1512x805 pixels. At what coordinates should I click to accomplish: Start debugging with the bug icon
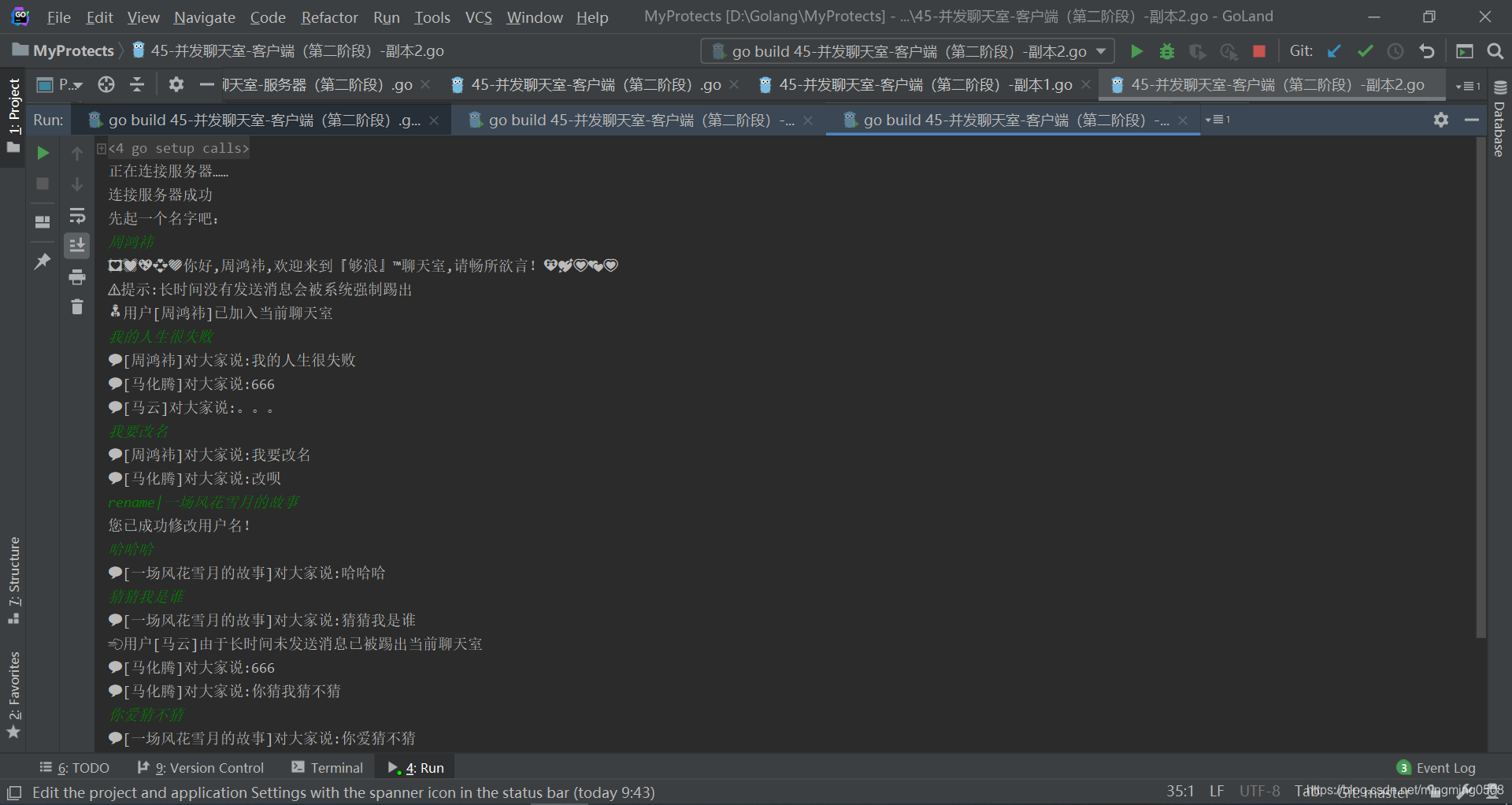[x=1167, y=51]
